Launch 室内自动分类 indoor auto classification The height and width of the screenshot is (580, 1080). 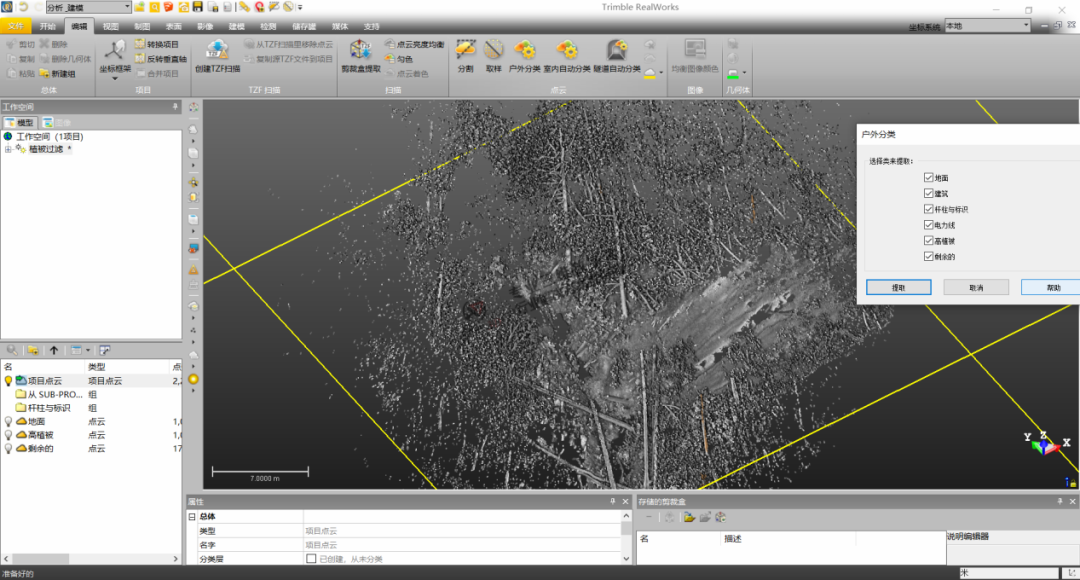(x=568, y=52)
